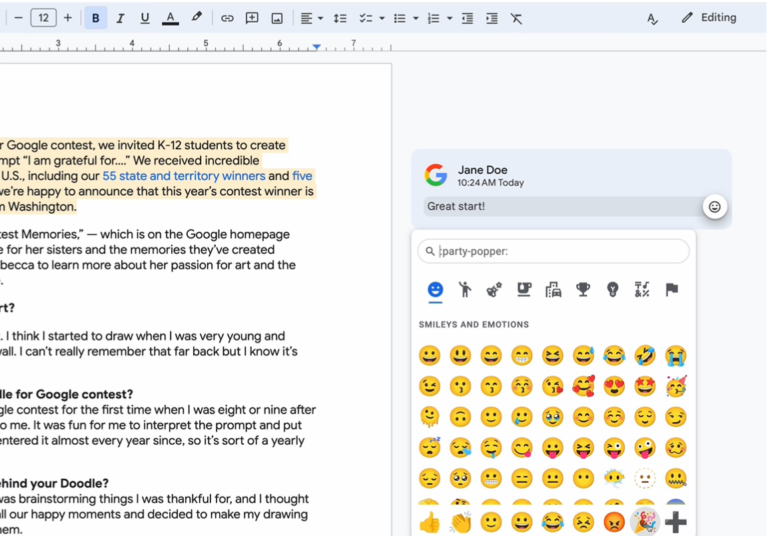Add a comment using the toolbar icon

tap(252, 18)
